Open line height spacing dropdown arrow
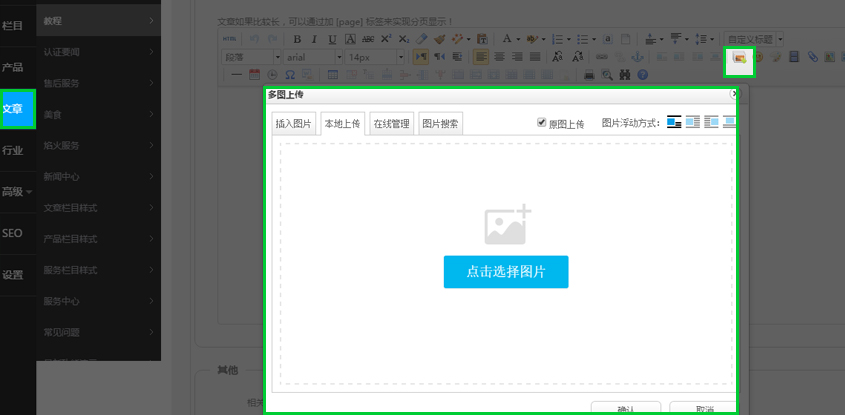 (x=712, y=39)
